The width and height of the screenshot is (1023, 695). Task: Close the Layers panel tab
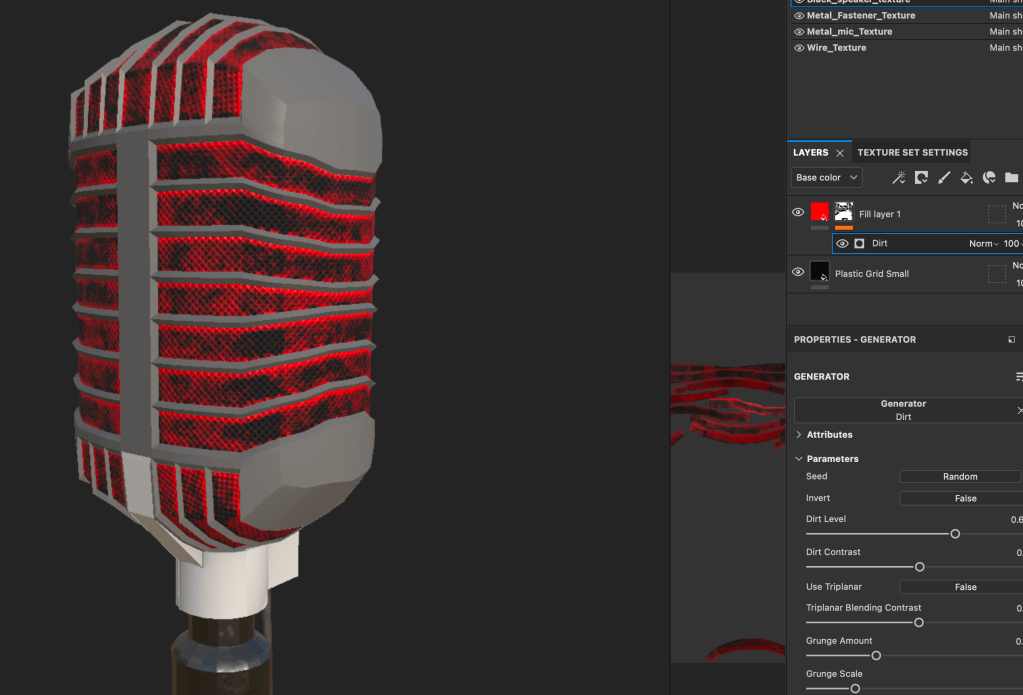click(x=840, y=153)
